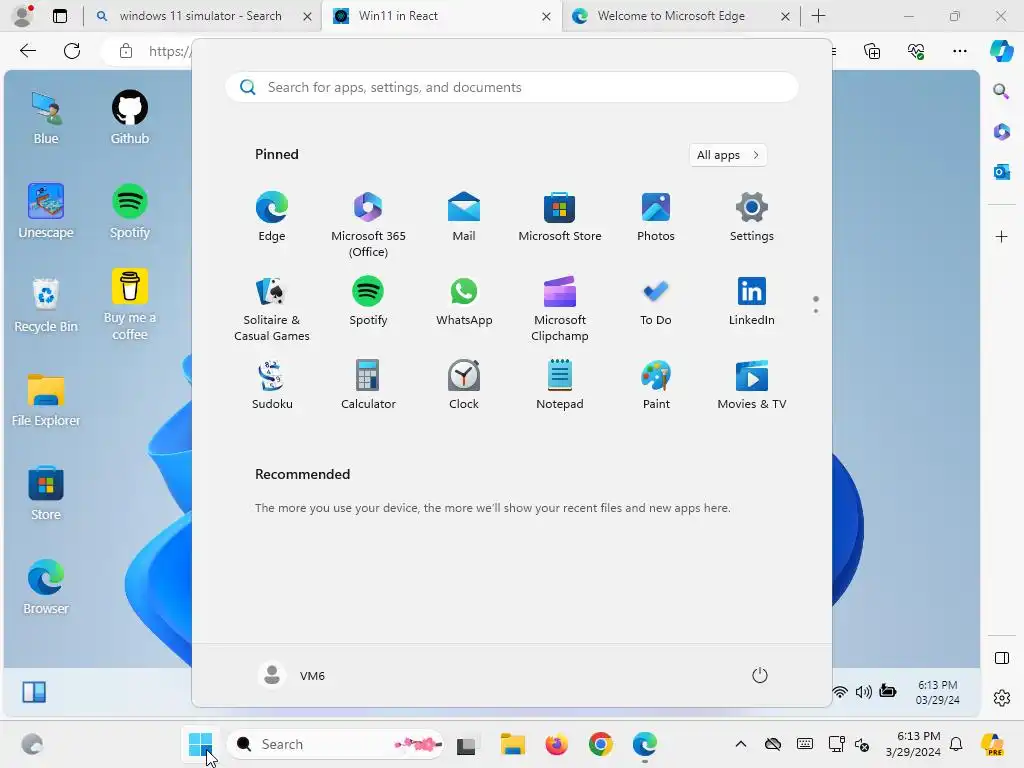Open Browser essentials heart icon
The height and width of the screenshot is (768, 1024).
tap(916, 51)
